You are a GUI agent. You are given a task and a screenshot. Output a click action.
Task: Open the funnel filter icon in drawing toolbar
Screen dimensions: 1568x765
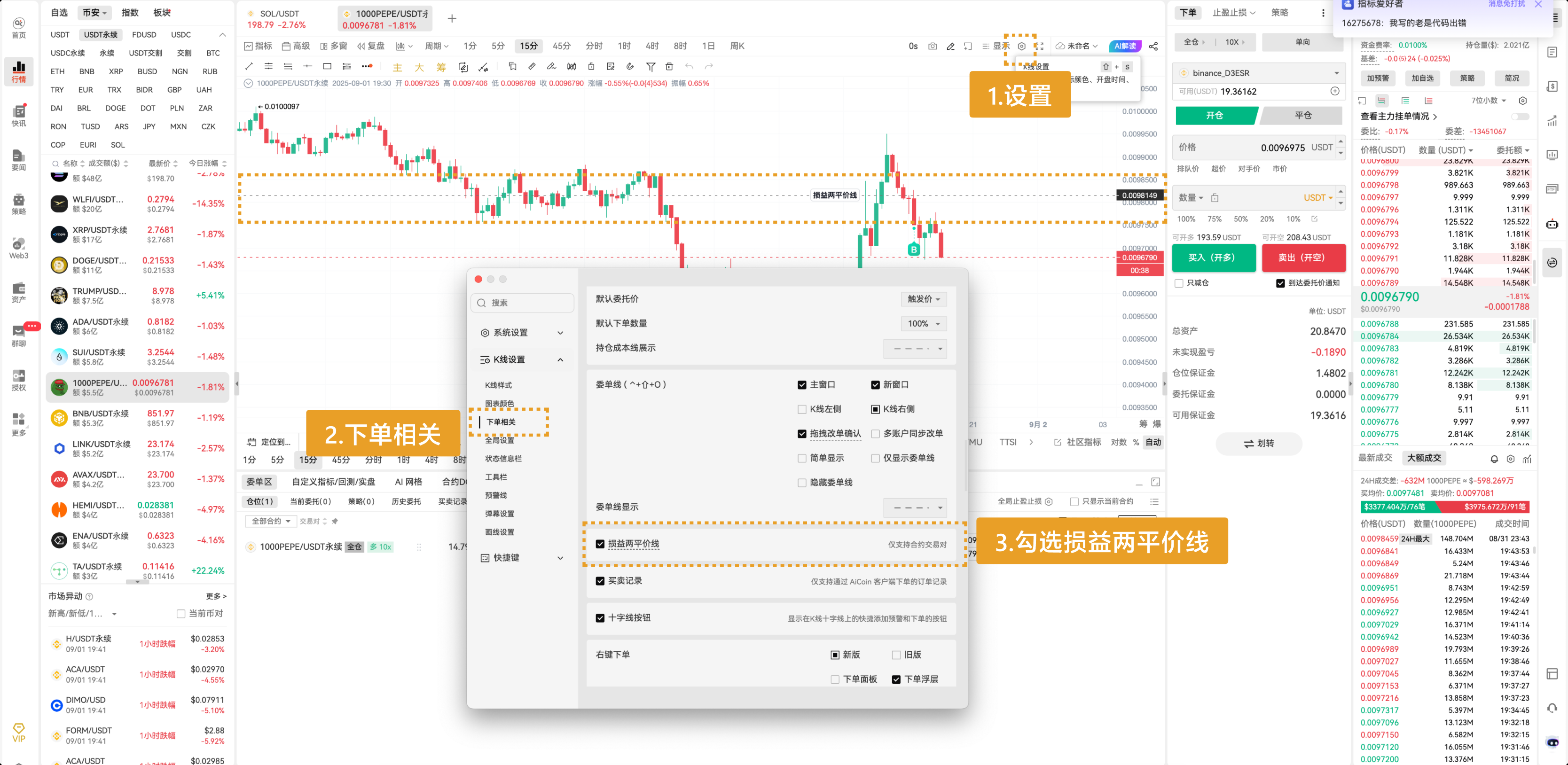(x=650, y=66)
